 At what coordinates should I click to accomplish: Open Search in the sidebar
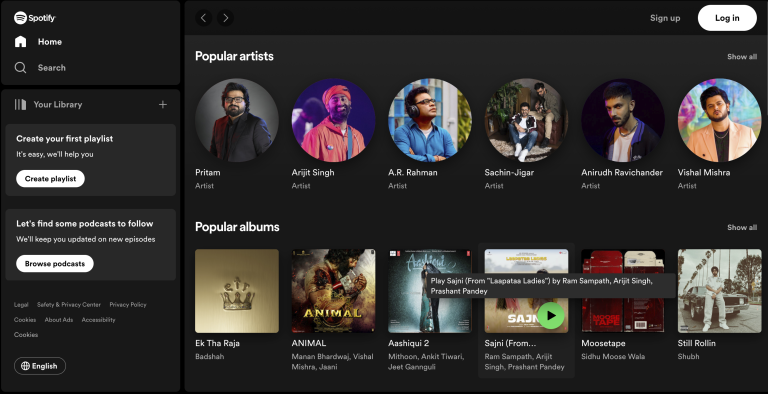[x=40, y=68]
